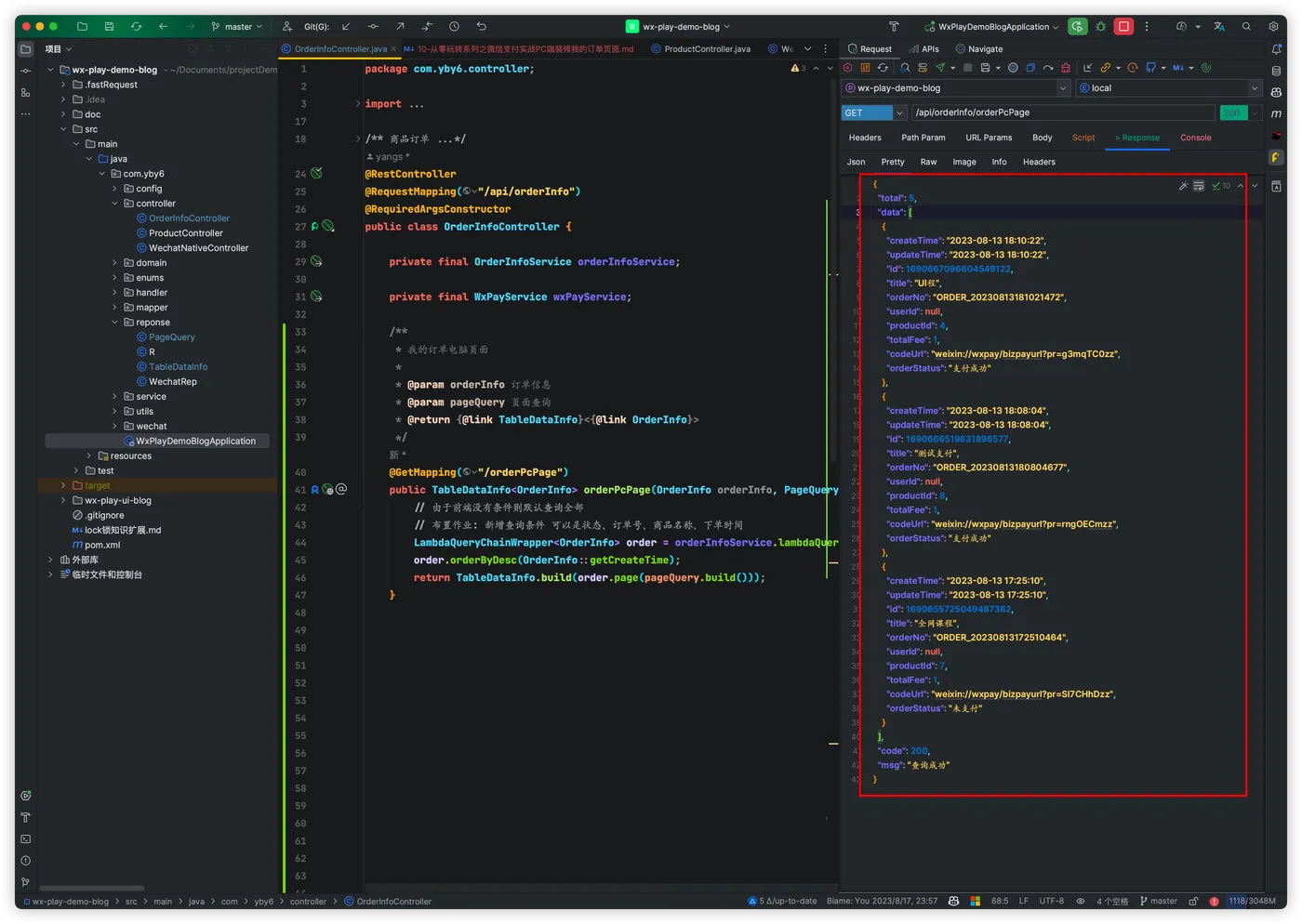Click the UTF-8 encoding in the status bar
The height and width of the screenshot is (924, 1302).
(1051, 902)
